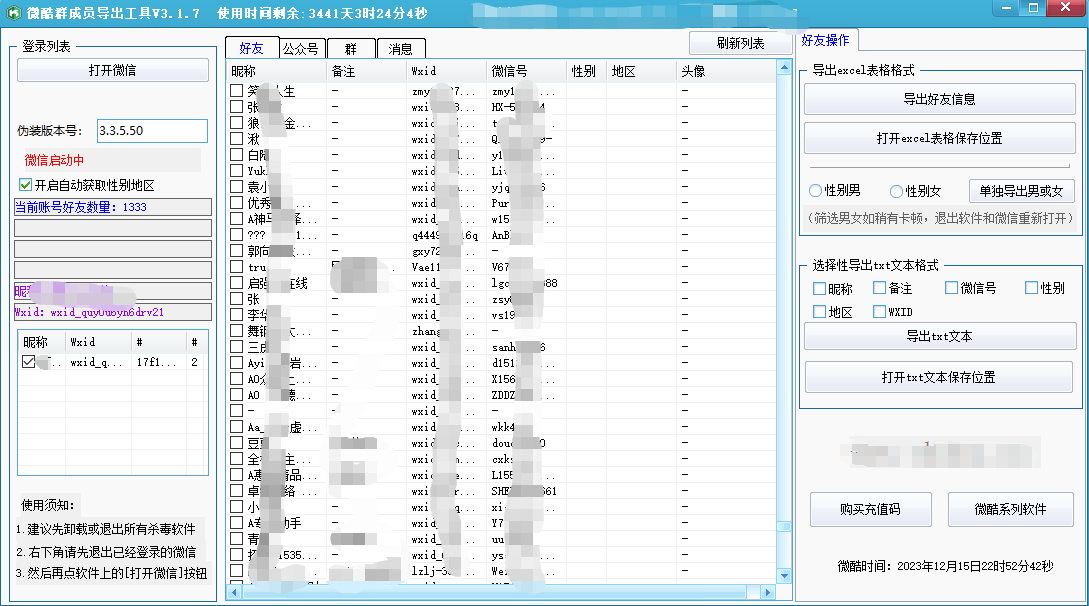Image resolution: width=1089 pixels, height=606 pixels.
Task: Switch to the 群 tab
Action: (x=350, y=48)
